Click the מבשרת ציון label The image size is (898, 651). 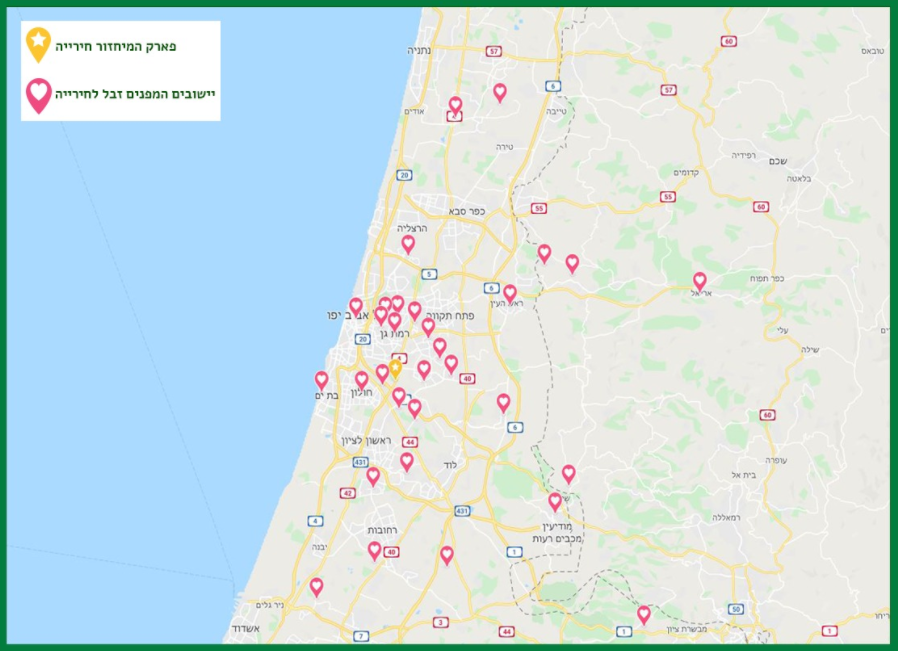click(x=686, y=629)
